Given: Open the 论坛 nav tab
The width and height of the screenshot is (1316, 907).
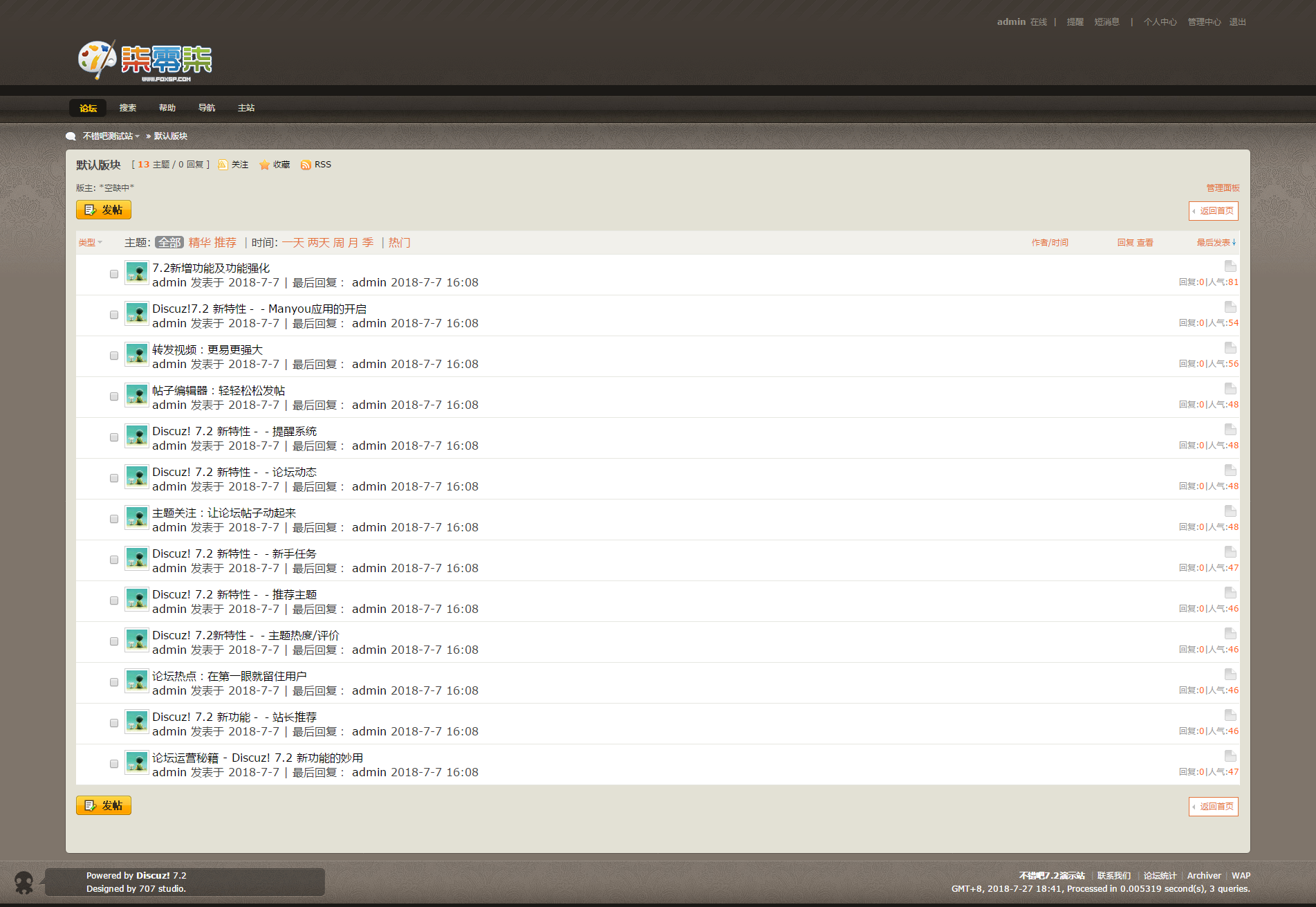Looking at the screenshot, I should [x=88, y=108].
